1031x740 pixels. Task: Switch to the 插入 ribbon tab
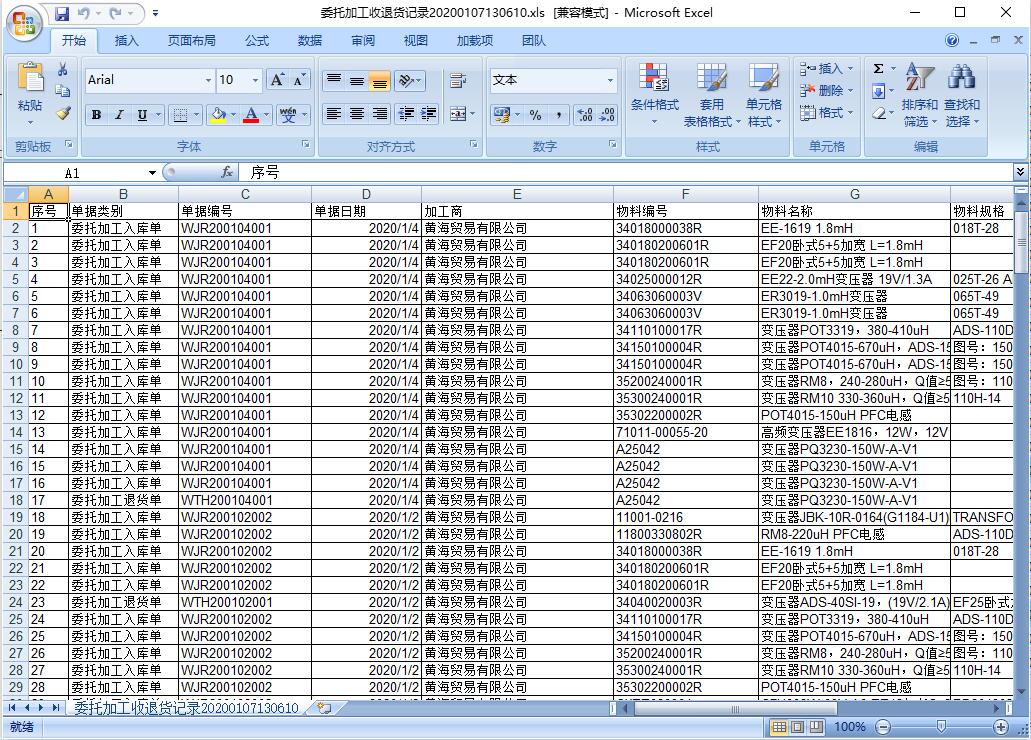(127, 41)
